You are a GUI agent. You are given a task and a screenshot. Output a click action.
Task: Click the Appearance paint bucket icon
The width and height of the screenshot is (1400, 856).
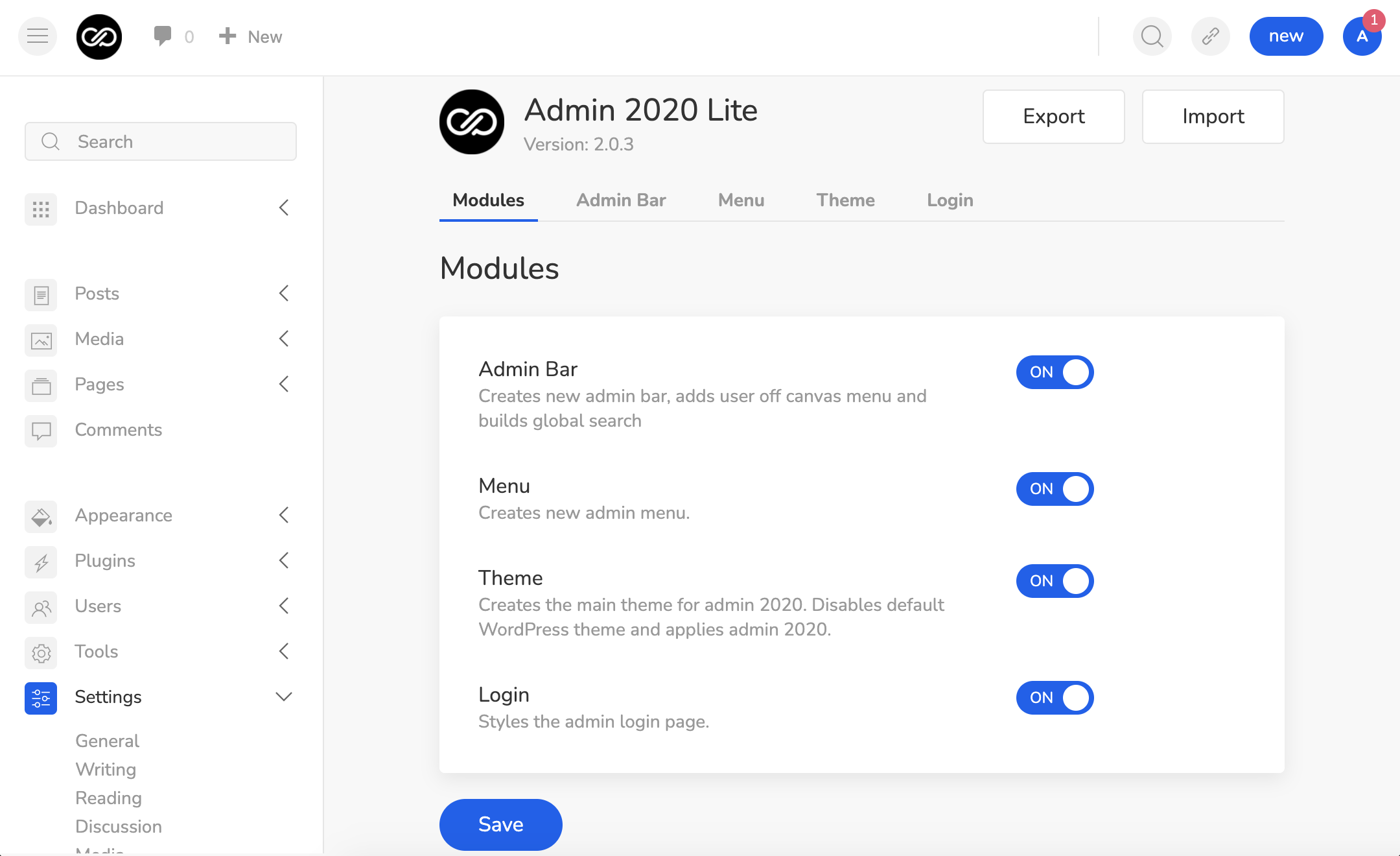coord(41,516)
